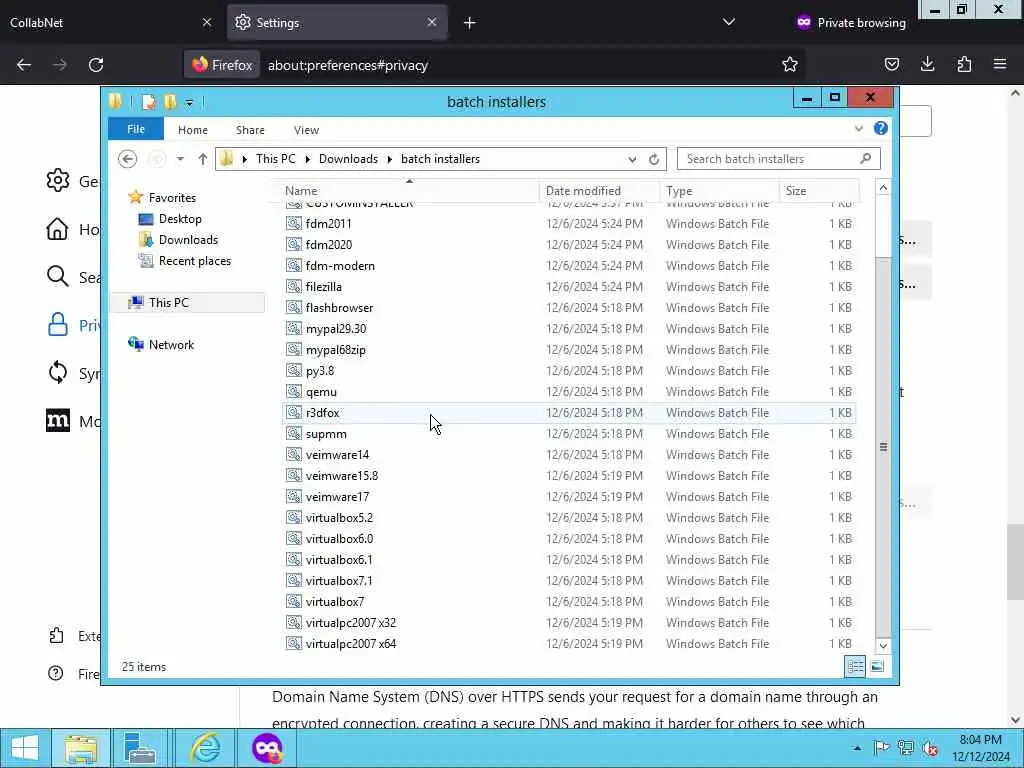Click the batch file icon beside py3.8
Screen dimensions: 1024x768
coord(294,371)
